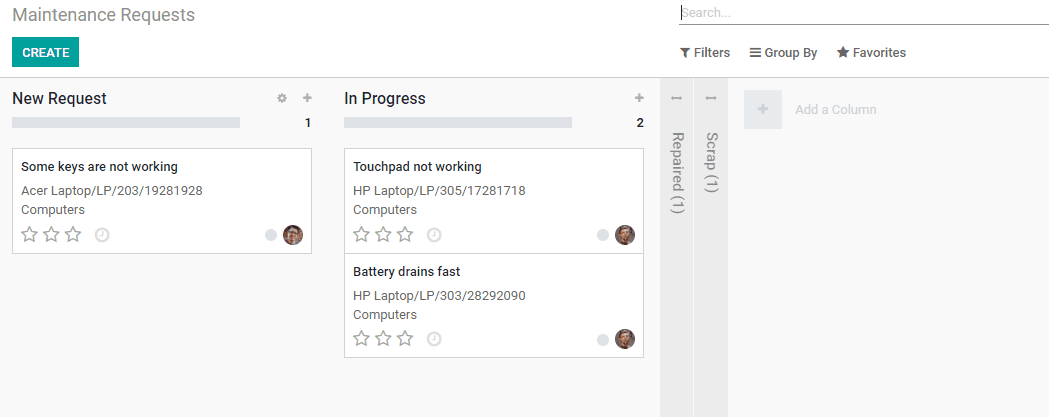Set first priority star on Some keys card
Image resolution: width=1049 pixels, height=417 pixels.
click(30, 235)
